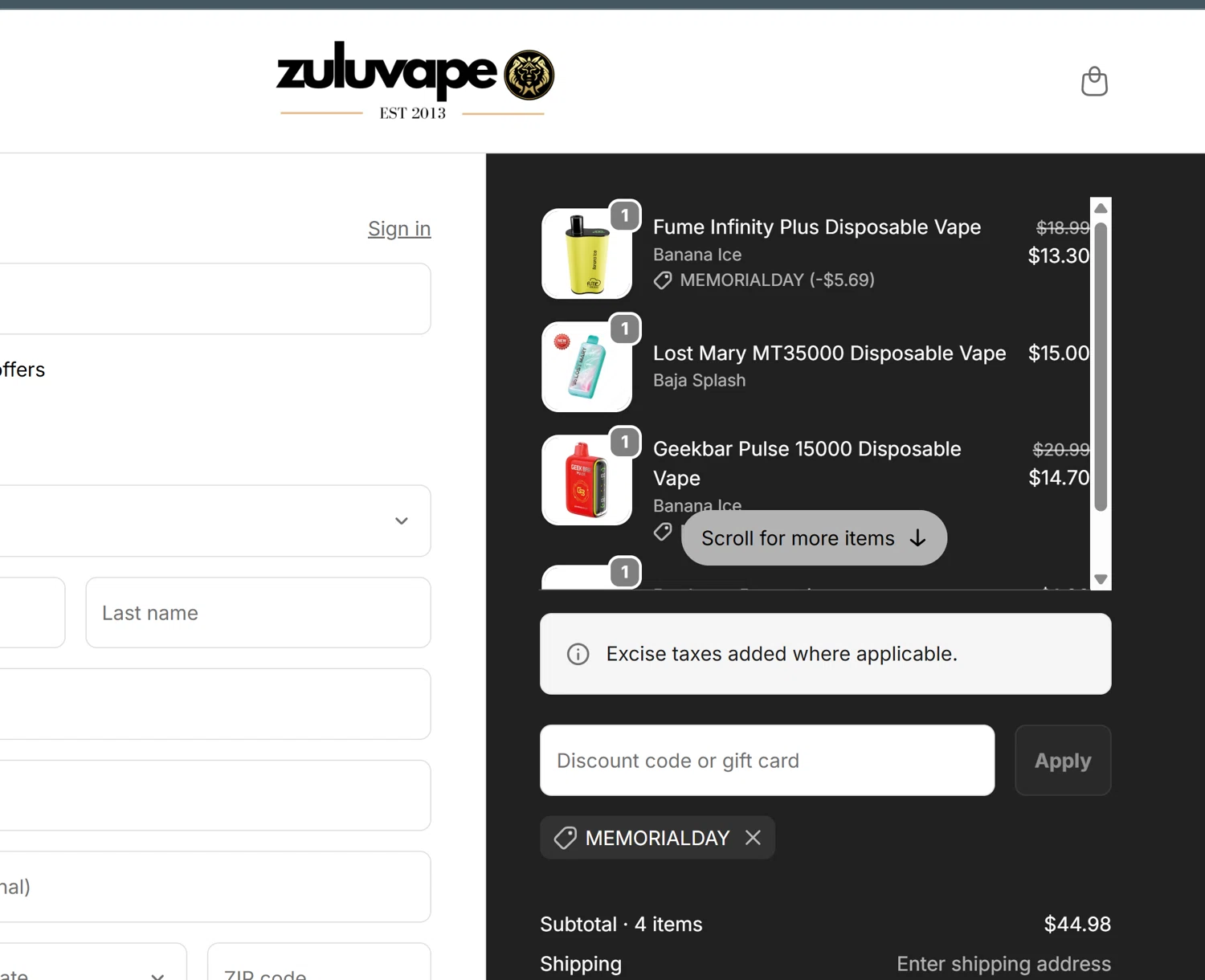Click the lion emblem in the logo
Image resolution: width=1205 pixels, height=980 pixels.
tap(529, 75)
